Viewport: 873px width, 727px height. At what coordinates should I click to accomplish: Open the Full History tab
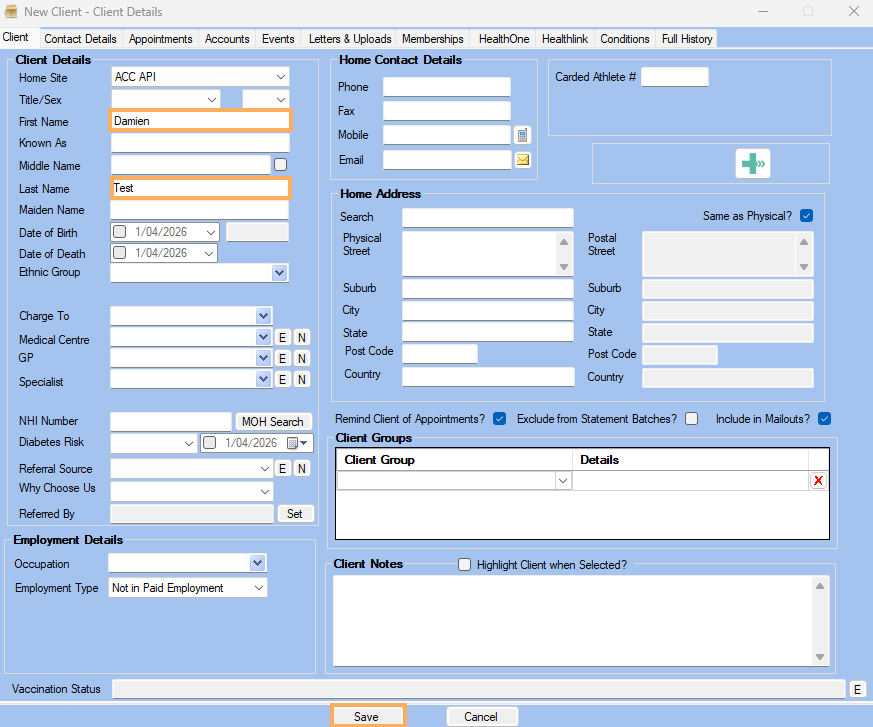[x=687, y=39]
